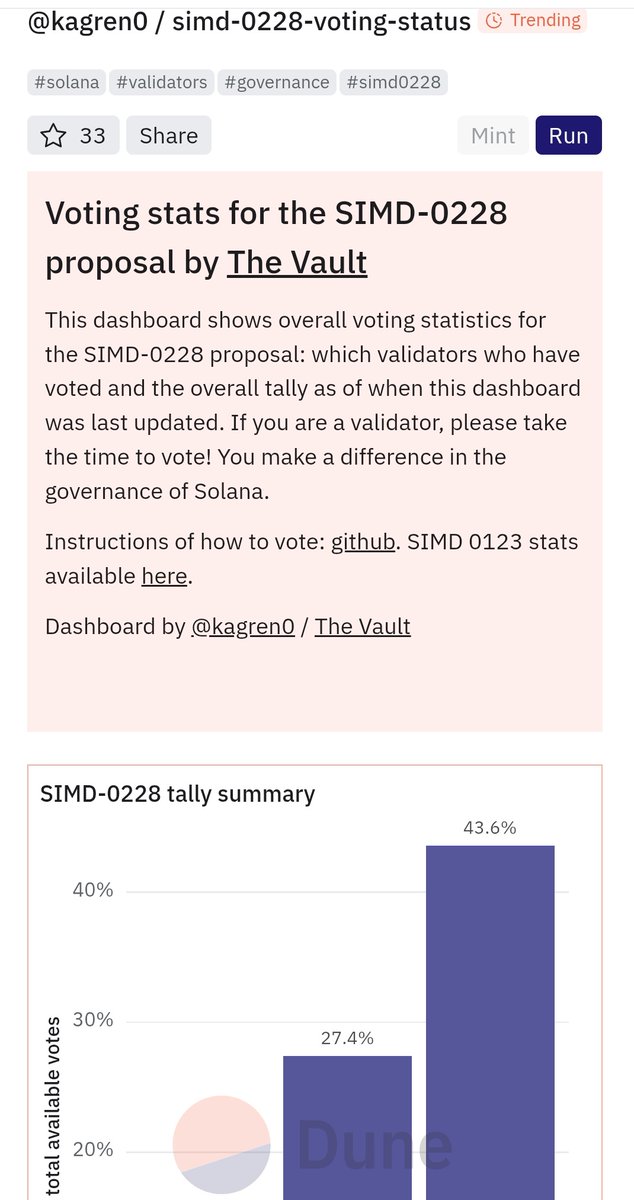634x1200 pixels.
Task: Open SIMD 0123 stats 'here' link
Action: click(164, 576)
